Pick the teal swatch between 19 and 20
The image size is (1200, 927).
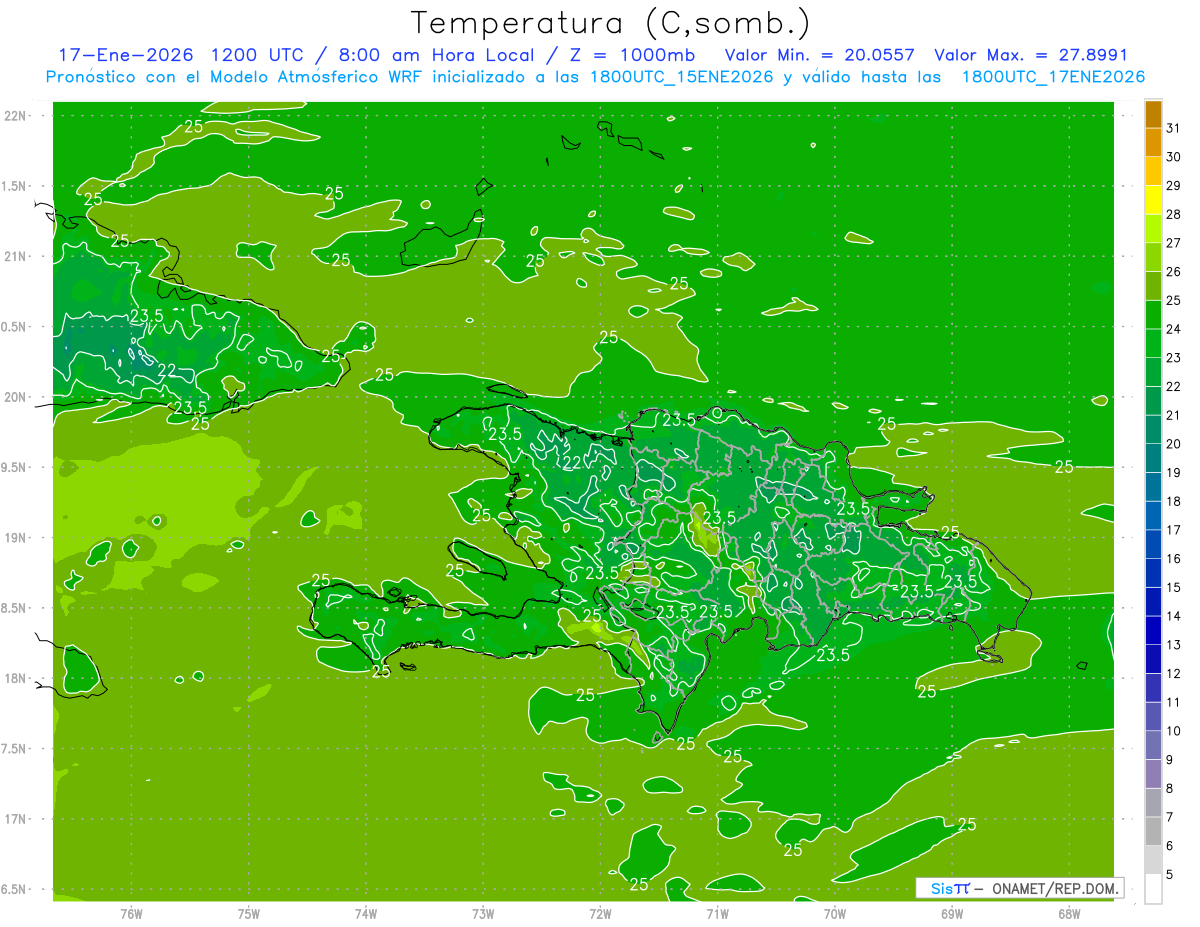pyautogui.click(x=1153, y=458)
